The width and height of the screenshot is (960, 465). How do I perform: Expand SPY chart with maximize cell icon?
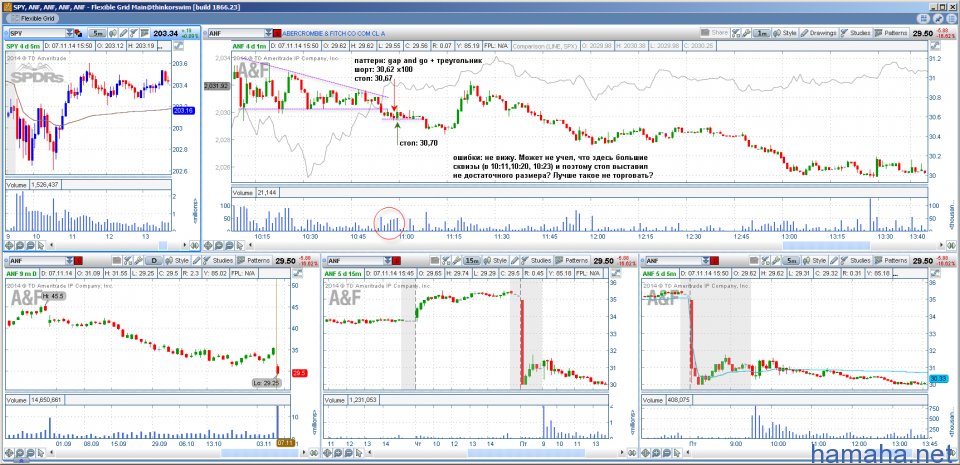click(x=179, y=45)
